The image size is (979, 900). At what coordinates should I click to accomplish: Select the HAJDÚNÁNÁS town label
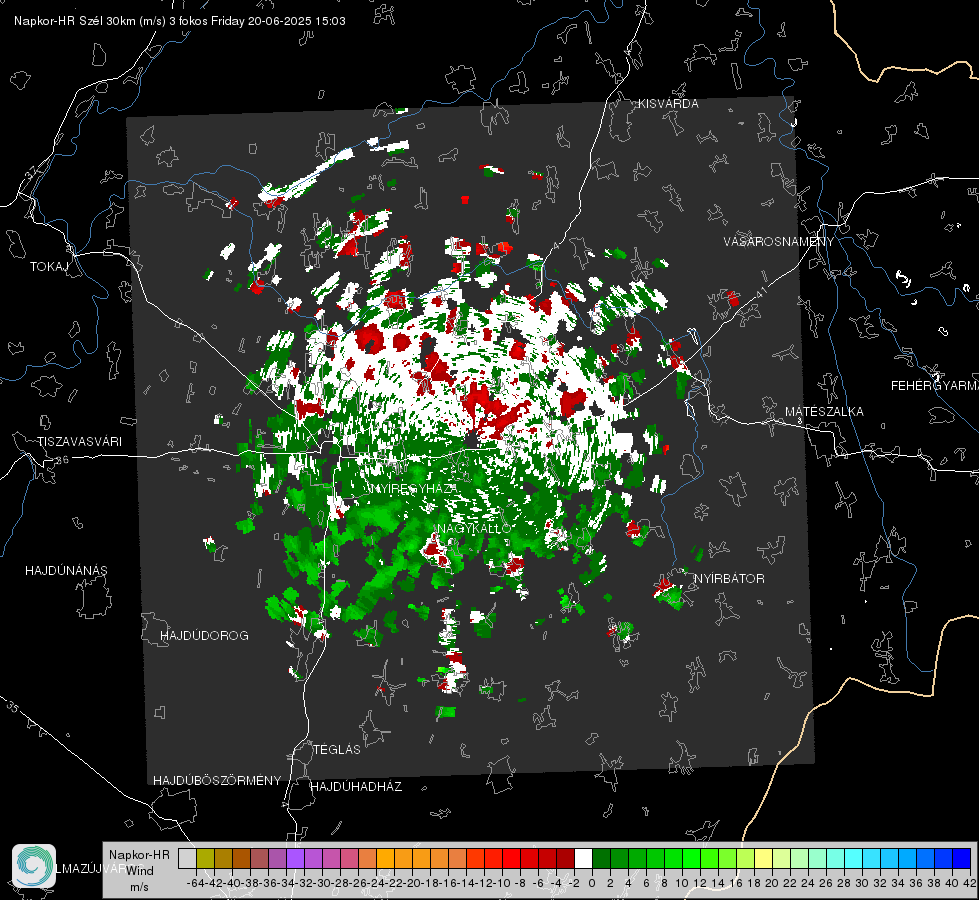click(66, 570)
